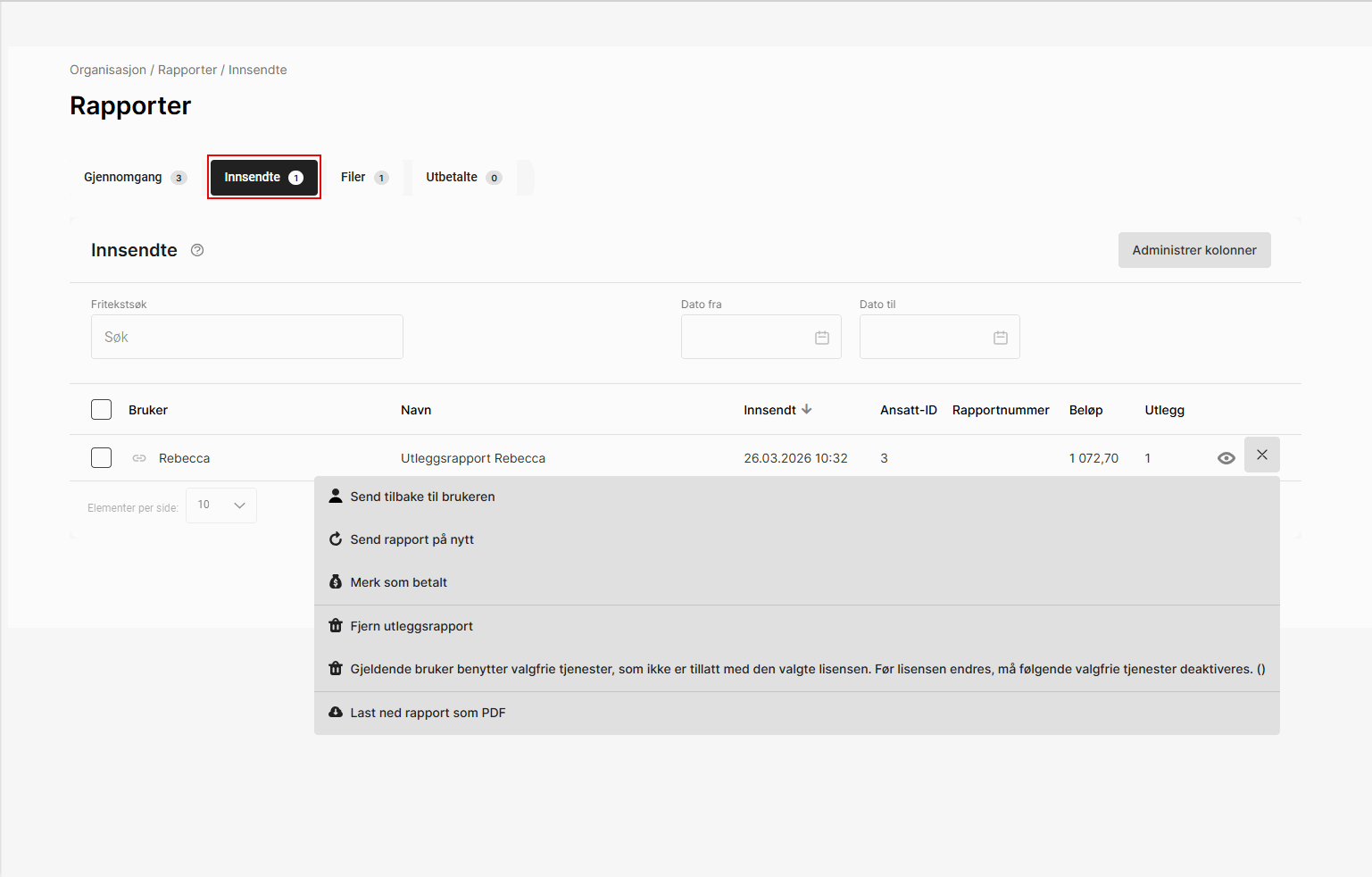
Task: Close the row action menu with X
Action: click(x=1261, y=455)
